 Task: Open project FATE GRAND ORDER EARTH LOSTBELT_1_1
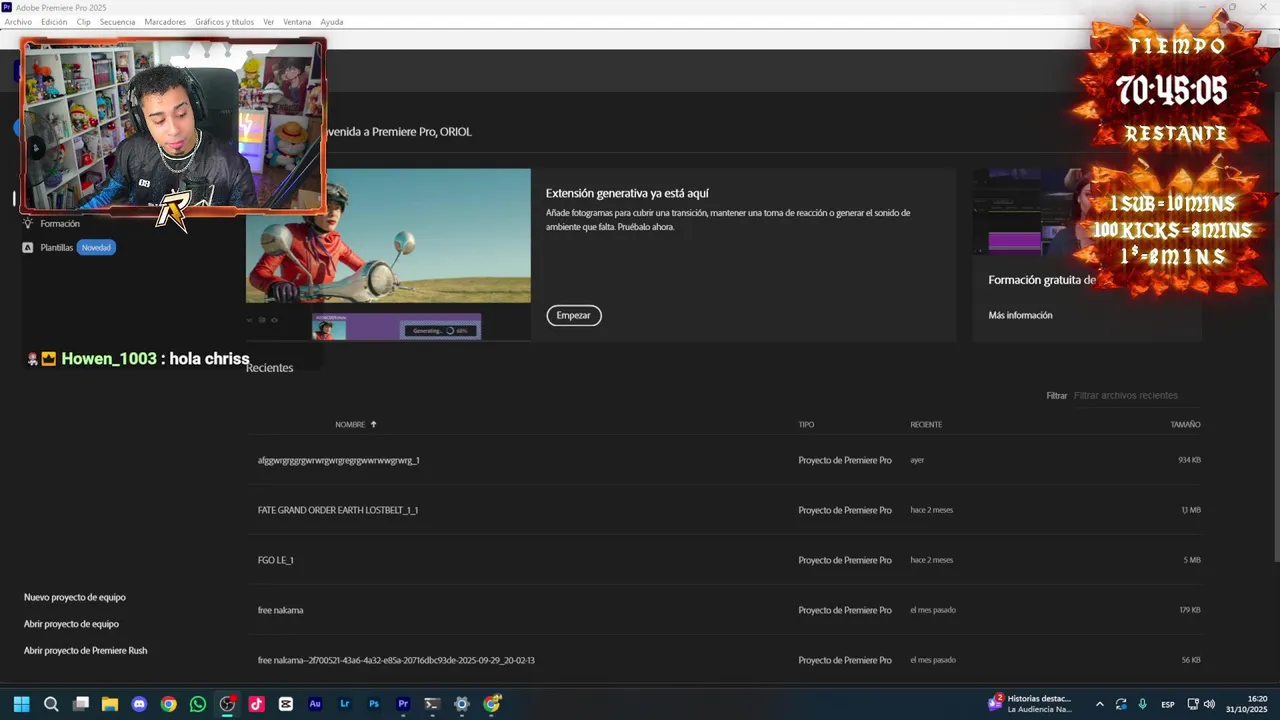(338, 510)
